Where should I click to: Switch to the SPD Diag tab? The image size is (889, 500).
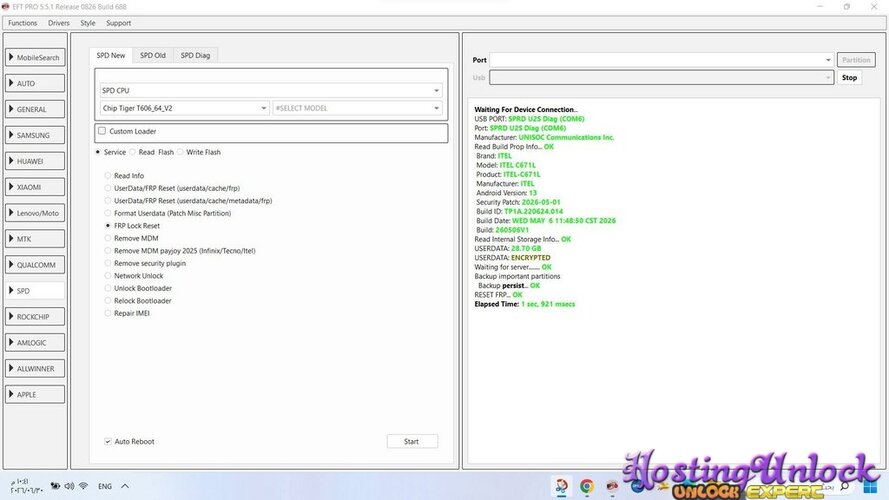click(x=195, y=55)
